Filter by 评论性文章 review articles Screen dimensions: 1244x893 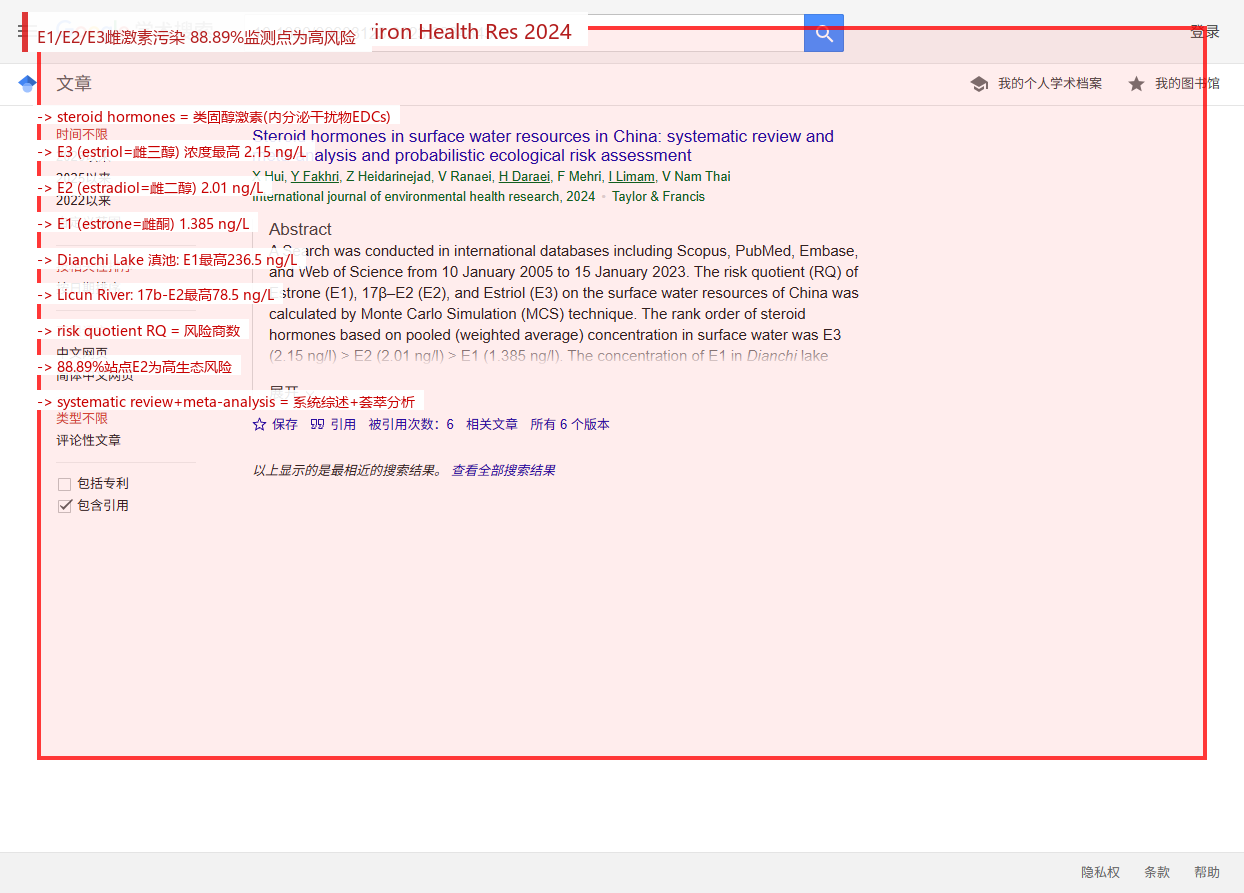coord(88,440)
